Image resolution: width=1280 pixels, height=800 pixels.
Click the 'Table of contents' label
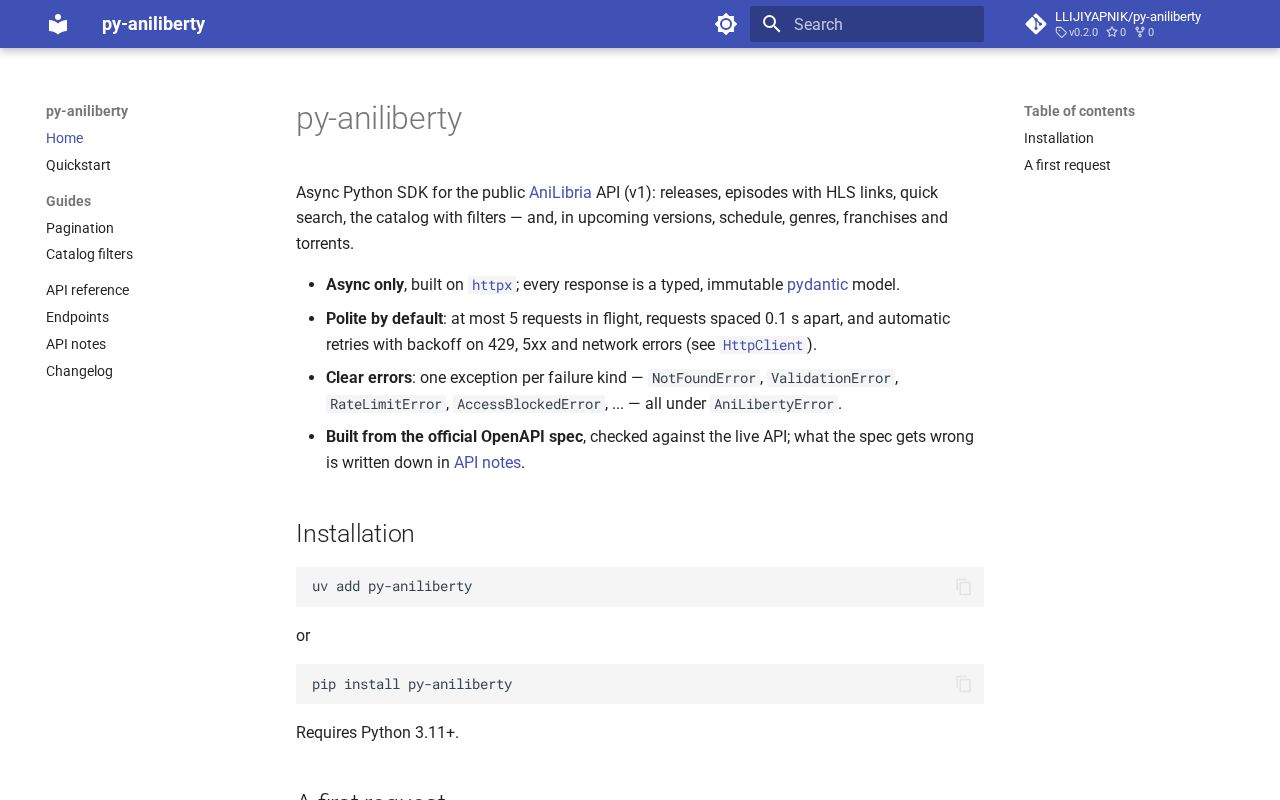1079,111
